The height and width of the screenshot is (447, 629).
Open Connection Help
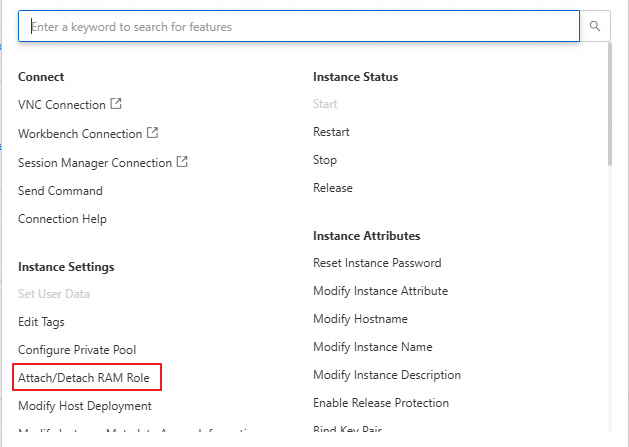point(62,219)
